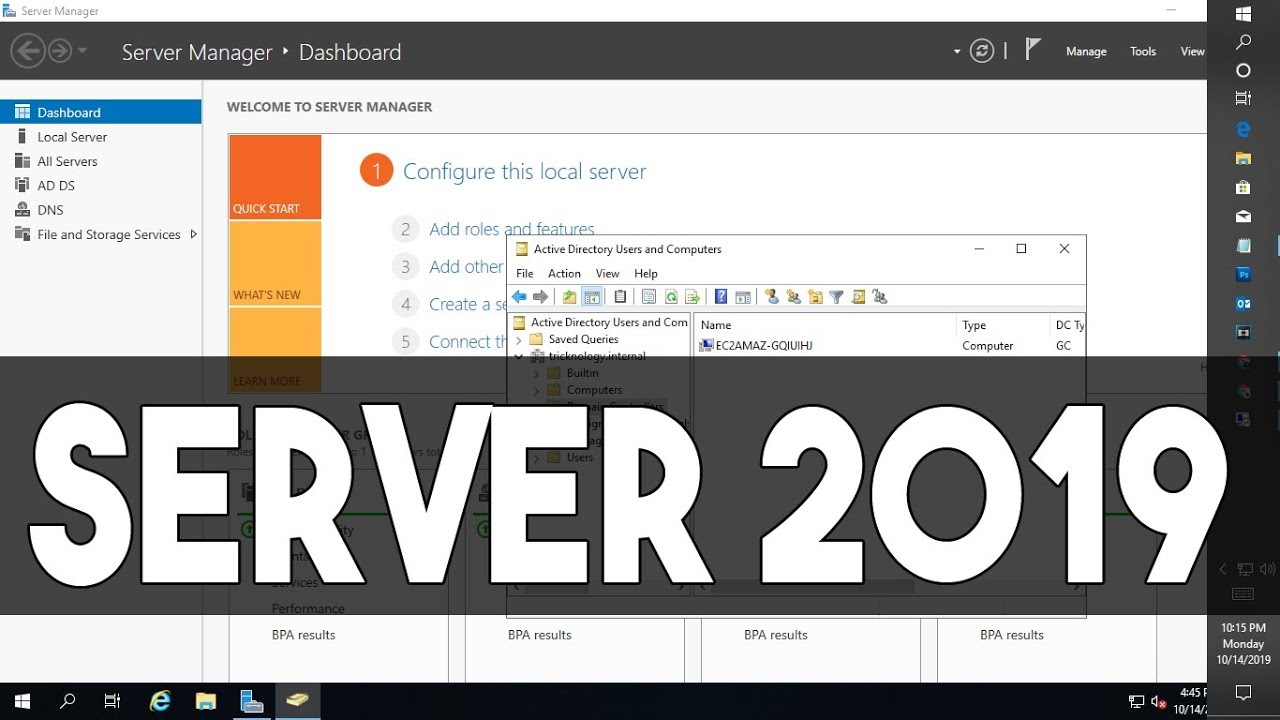1280x720 pixels.
Task: Create new organizational unit icon
Action: [x=816, y=297]
